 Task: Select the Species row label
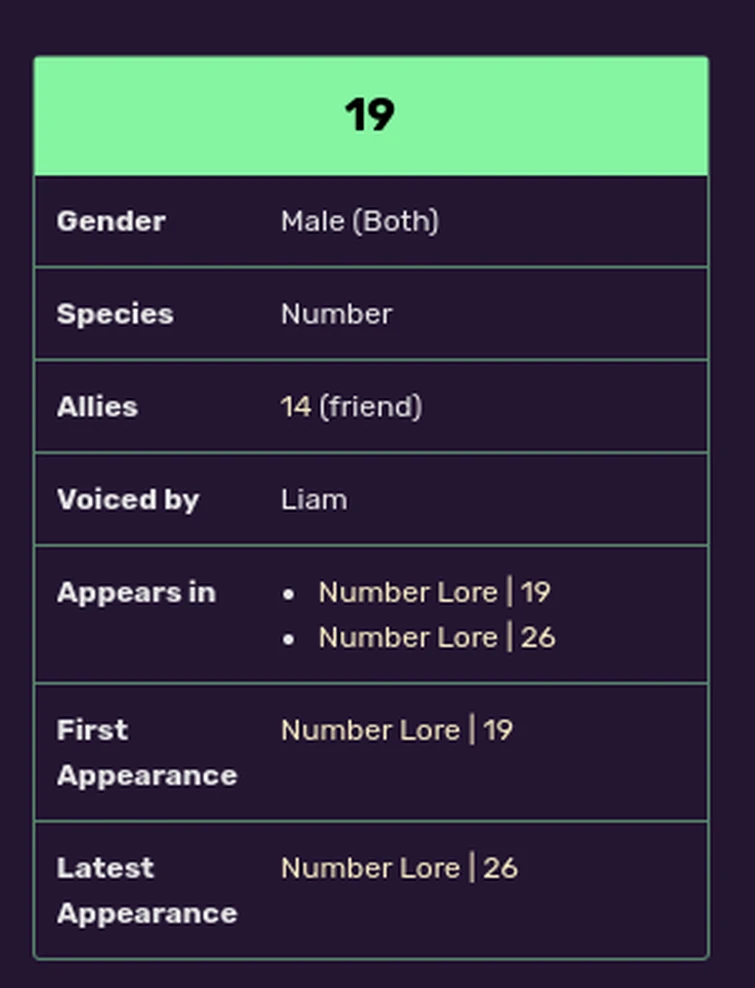tap(115, 314)
